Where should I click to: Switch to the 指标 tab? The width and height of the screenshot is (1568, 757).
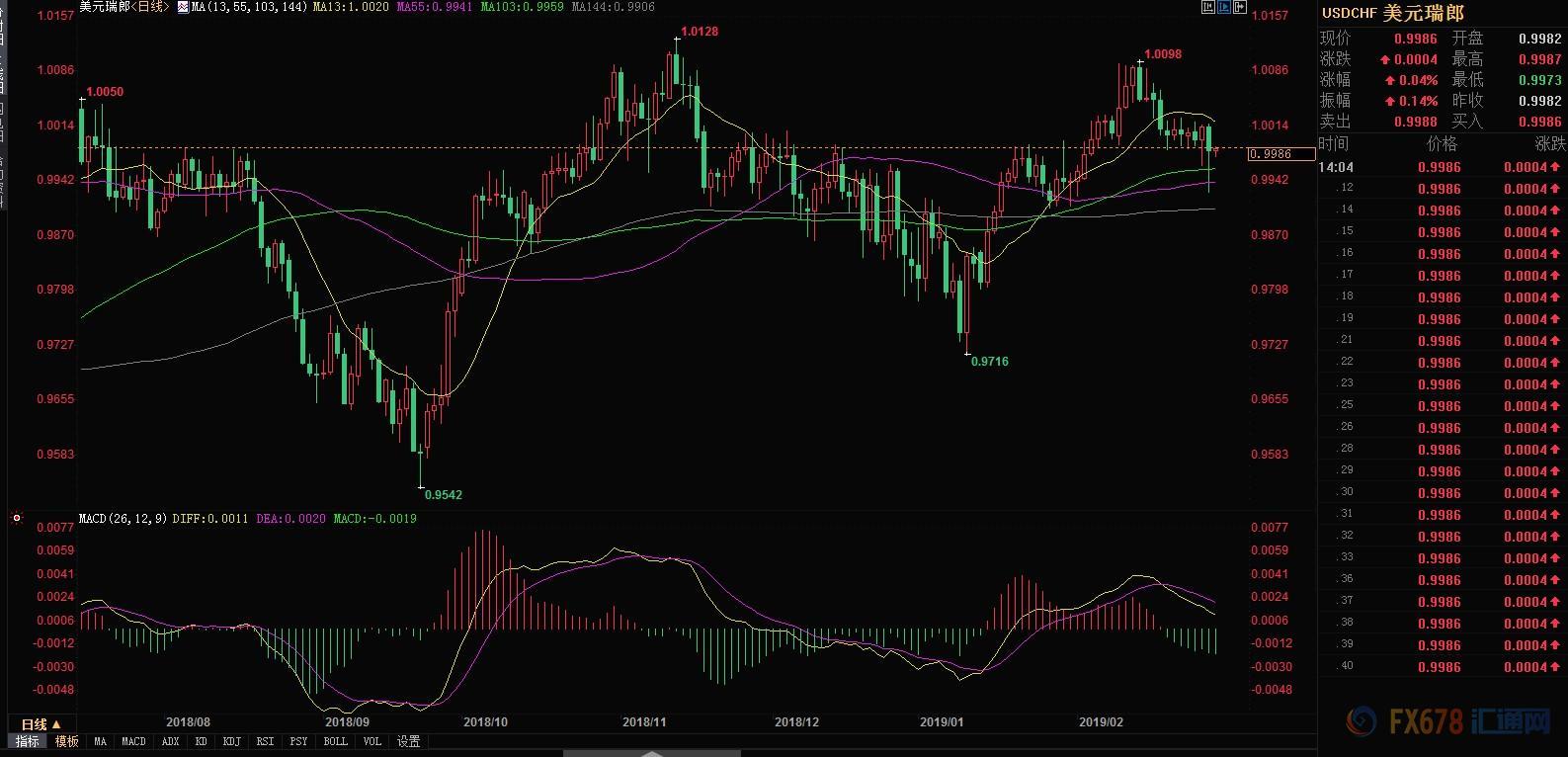coord(28,741)
